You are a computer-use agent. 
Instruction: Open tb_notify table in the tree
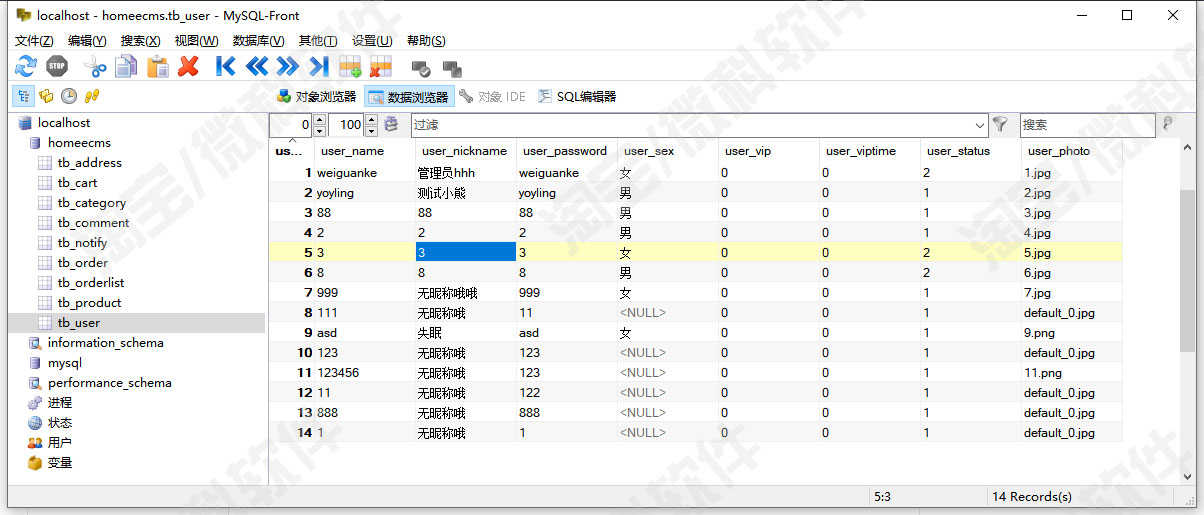tap(82, 243)
